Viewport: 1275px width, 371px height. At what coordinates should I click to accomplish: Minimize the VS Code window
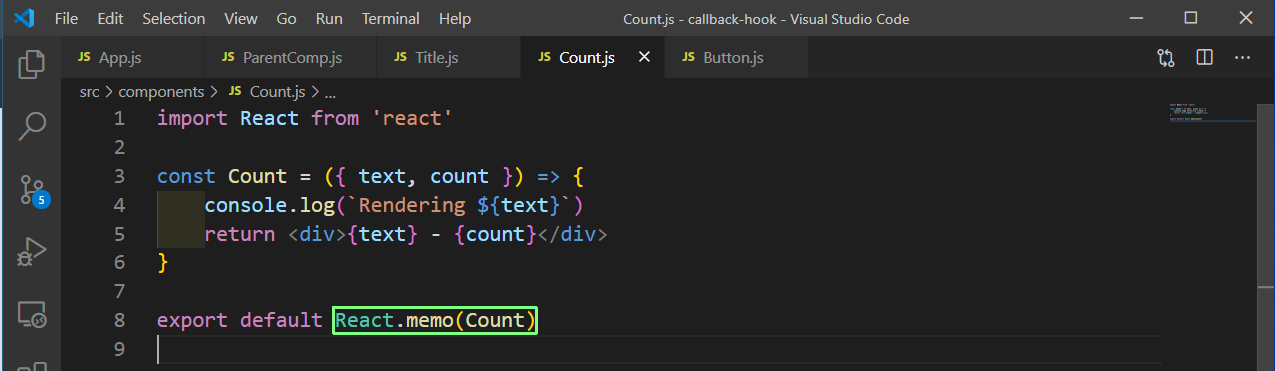pyautogui.click(x=1136, y=18)
